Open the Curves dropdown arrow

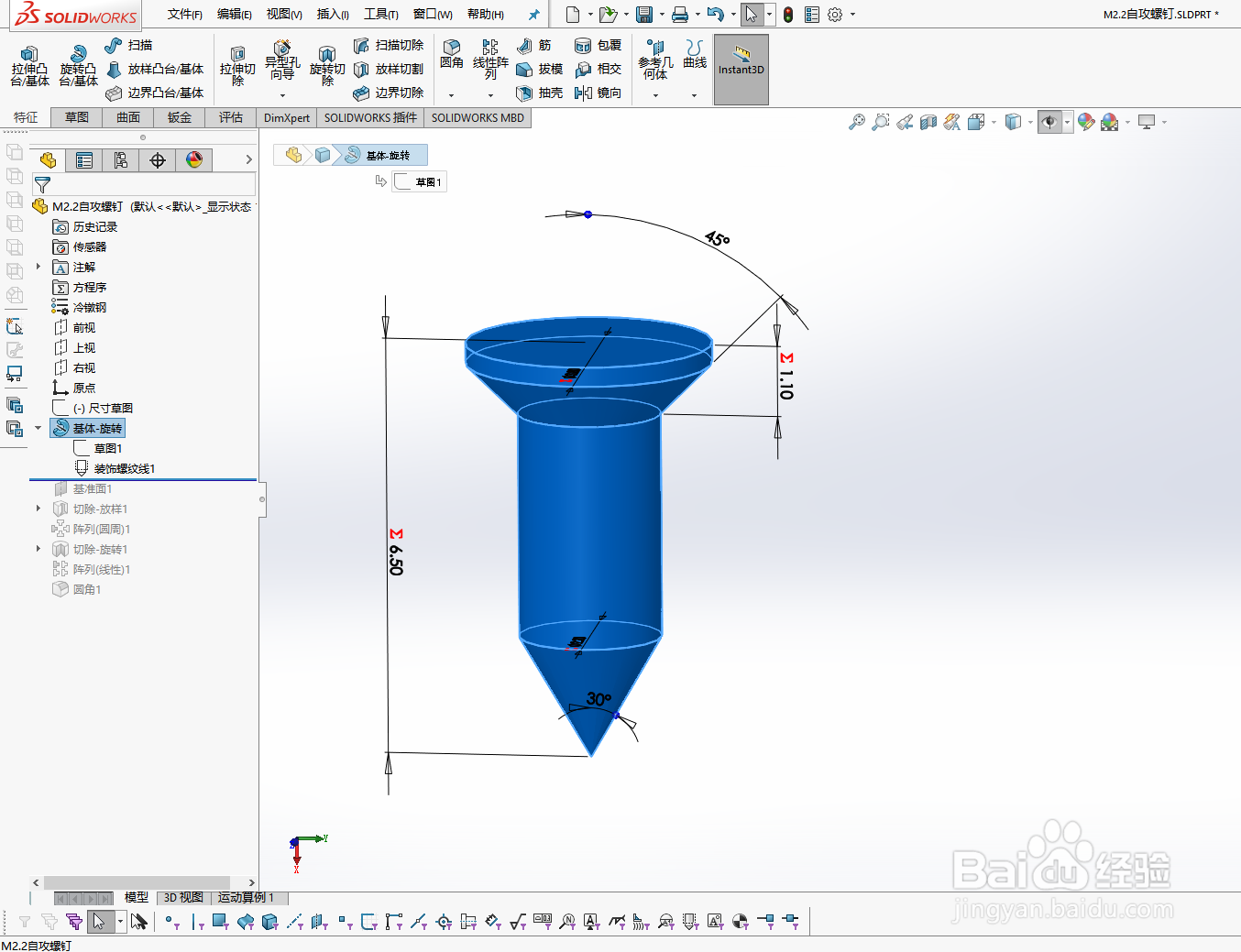[694, 95]
